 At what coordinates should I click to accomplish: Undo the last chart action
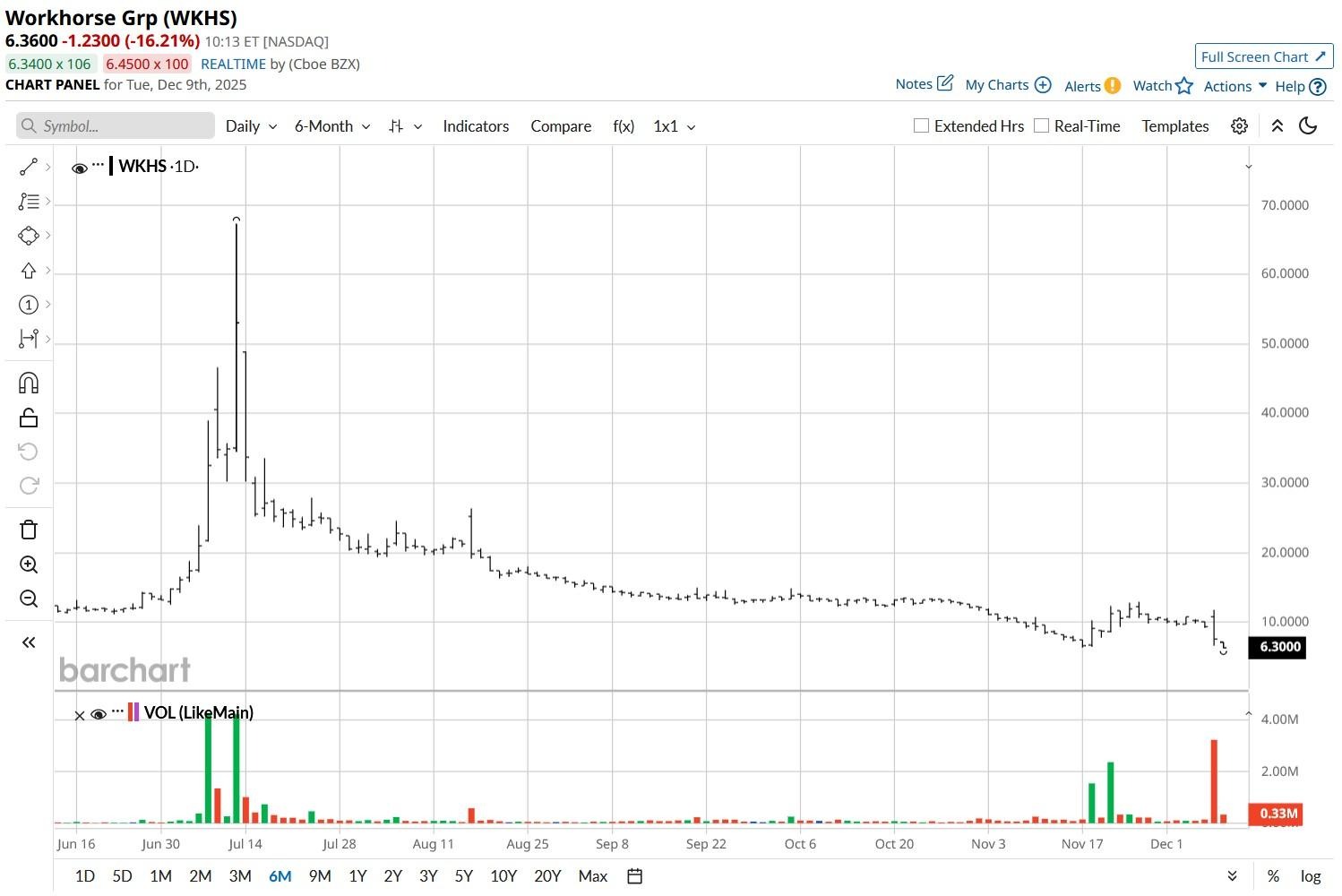pos(29,452)
